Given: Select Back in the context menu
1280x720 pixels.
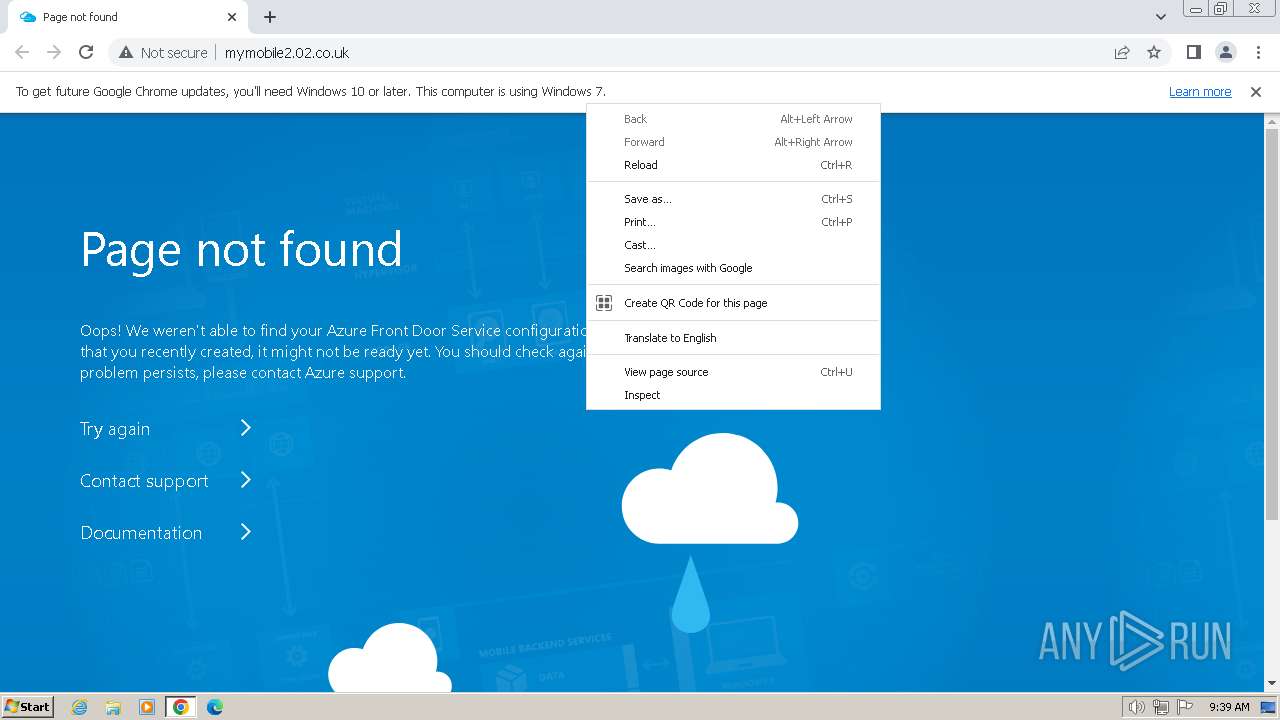Looking at the screenshot, I should (x=733, y=119).
